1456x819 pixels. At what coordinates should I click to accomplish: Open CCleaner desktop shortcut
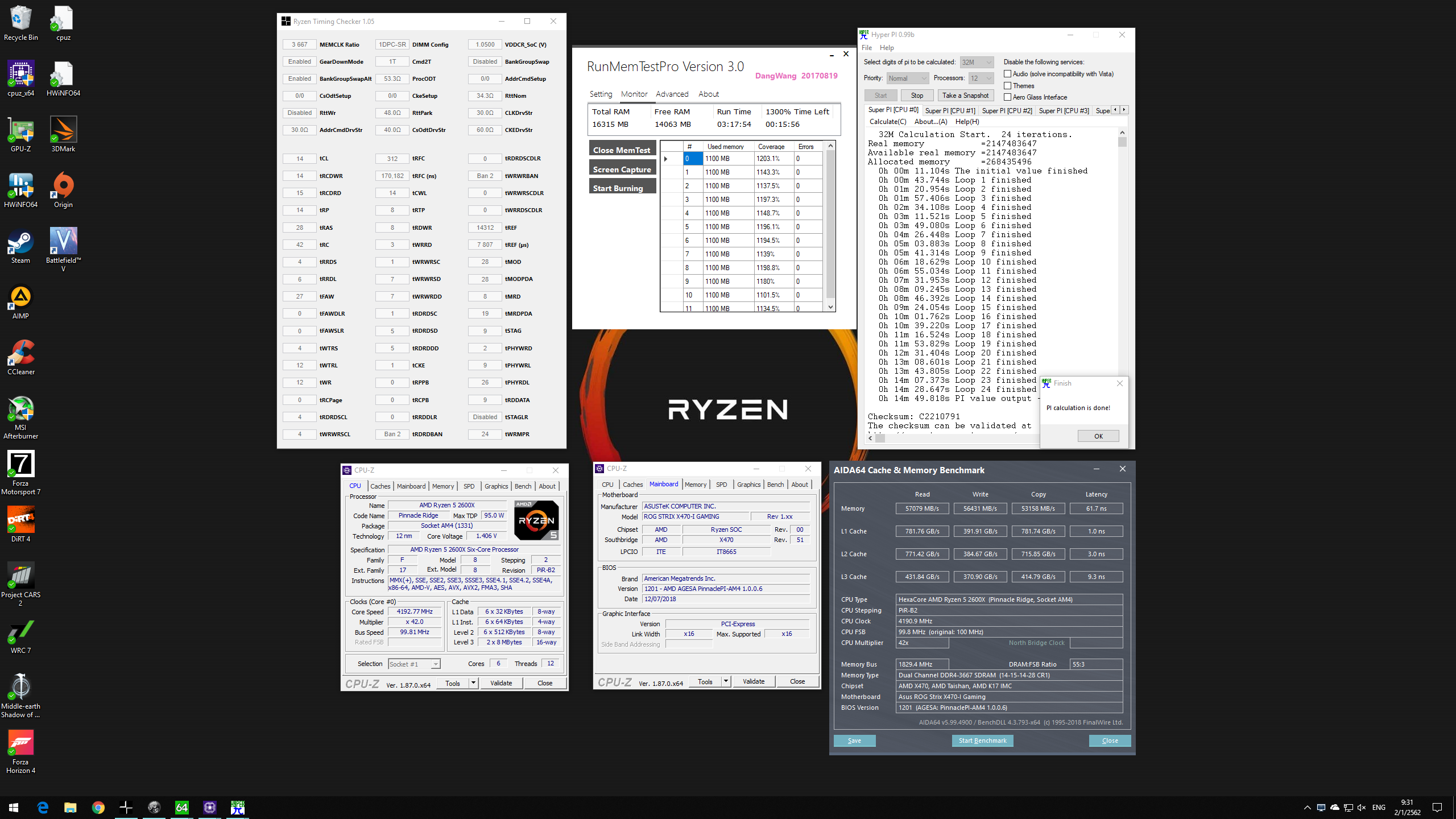(20, 357)
